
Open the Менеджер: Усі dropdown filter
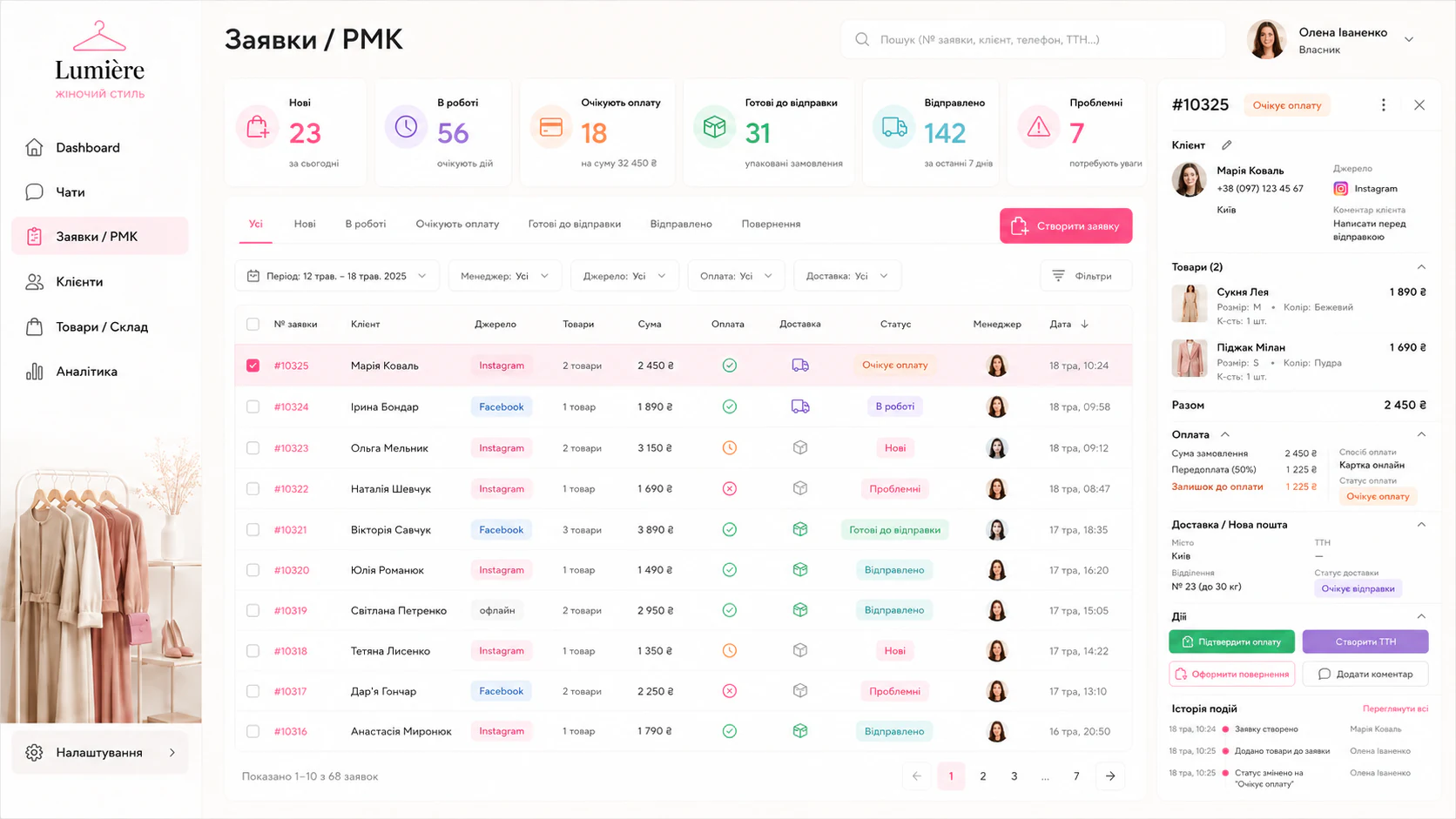(x=505, y=276)
